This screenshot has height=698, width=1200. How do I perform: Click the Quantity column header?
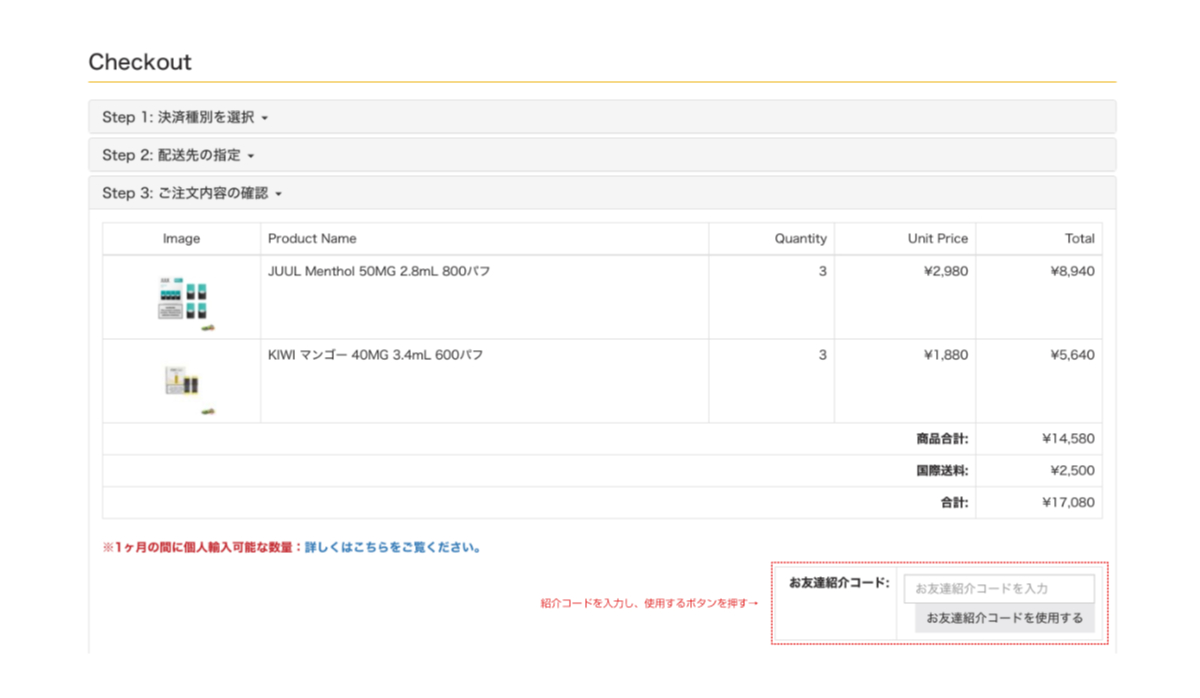point(800,239)
